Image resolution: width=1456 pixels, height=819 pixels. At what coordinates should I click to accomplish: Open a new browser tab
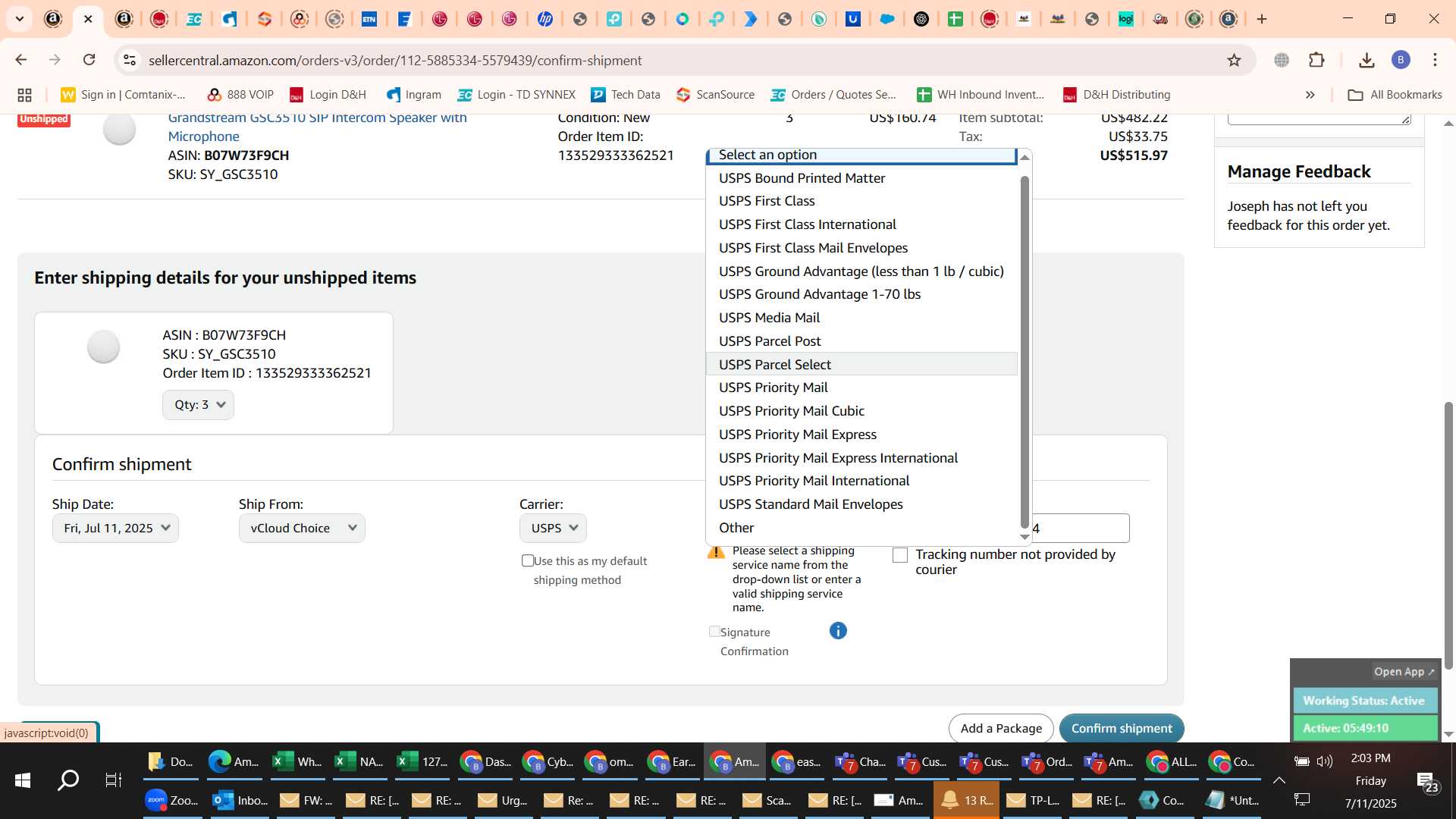click(x=1262, y=19)
